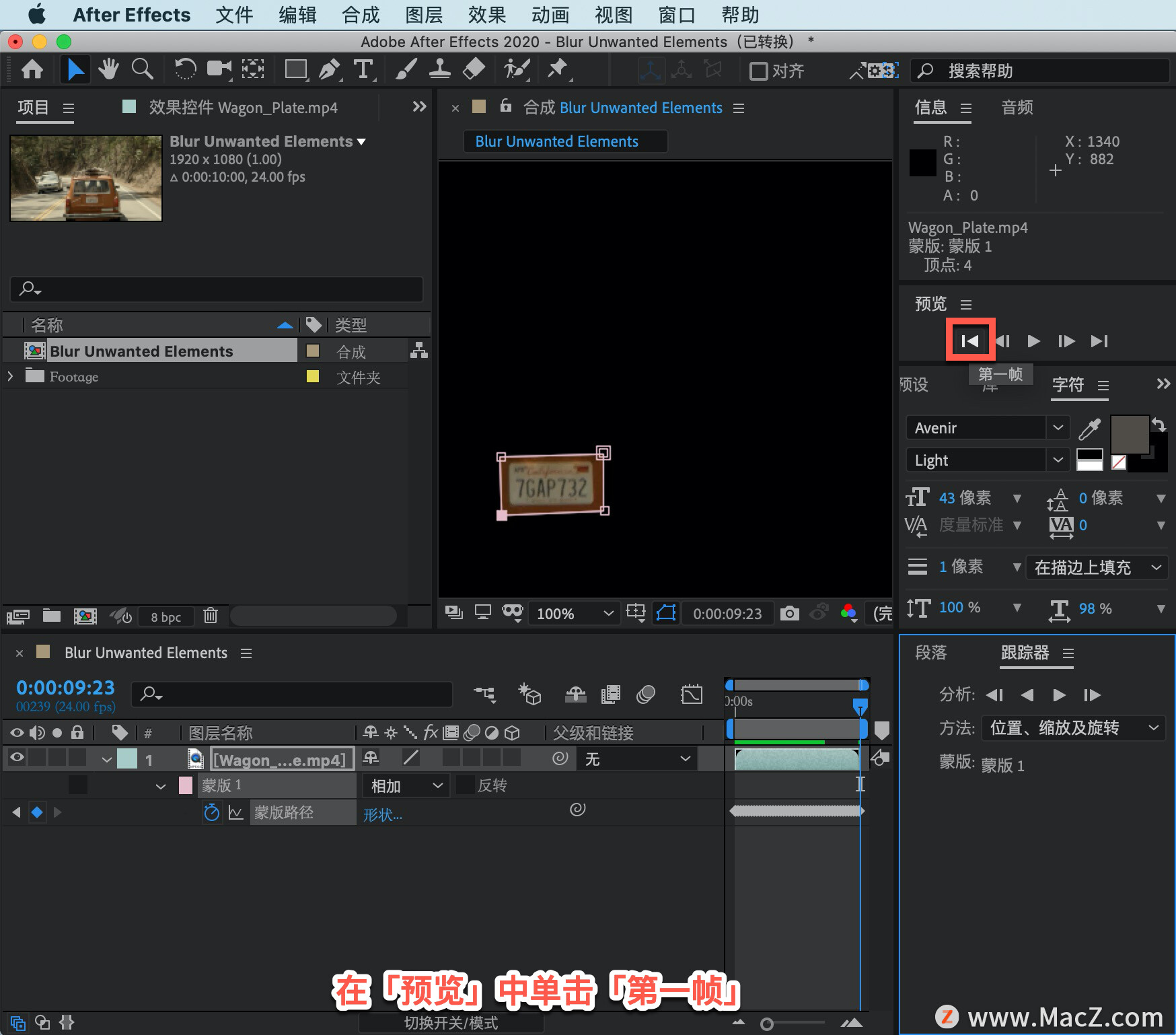1176x1035 pixels.
Task: Collapse the 蒙版 1 property group
Action: pyautogui.click(x=160, y=785)
